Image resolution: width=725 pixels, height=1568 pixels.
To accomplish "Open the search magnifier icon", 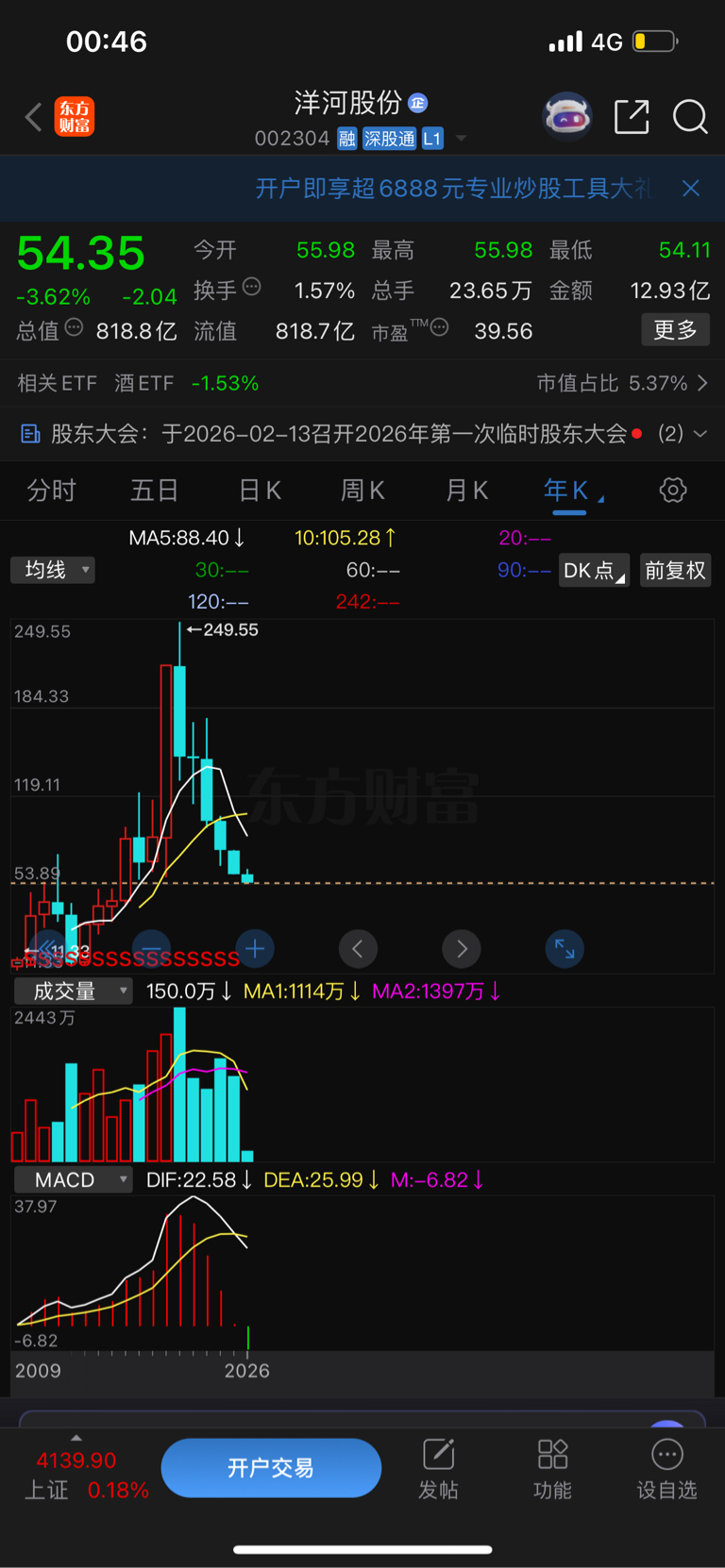I will pyautogui.click(x=690, y=117).
